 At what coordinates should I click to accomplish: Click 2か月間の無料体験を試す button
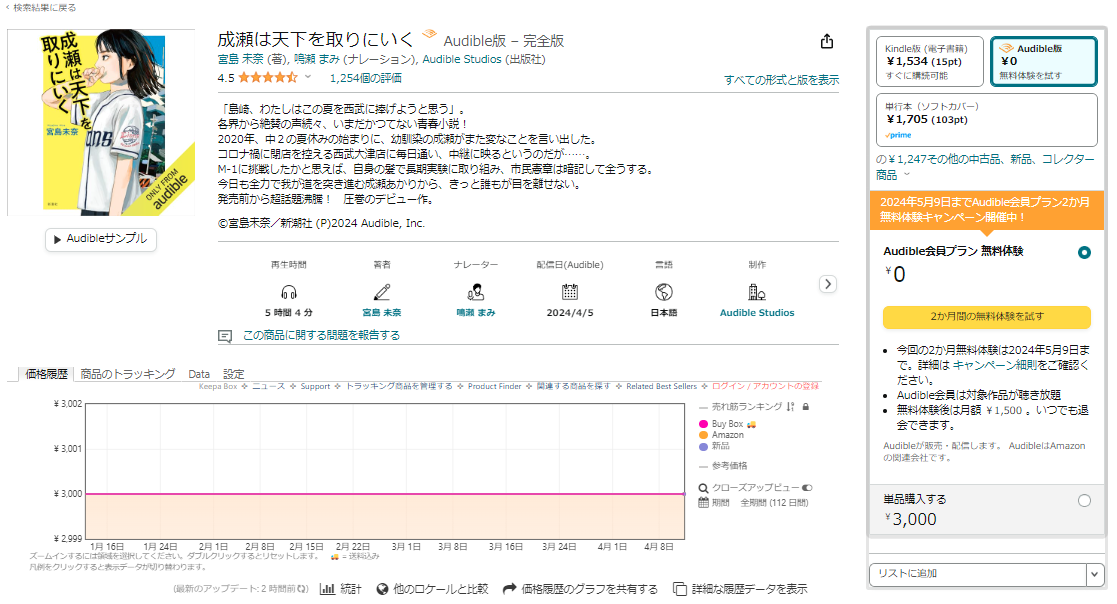987,316
